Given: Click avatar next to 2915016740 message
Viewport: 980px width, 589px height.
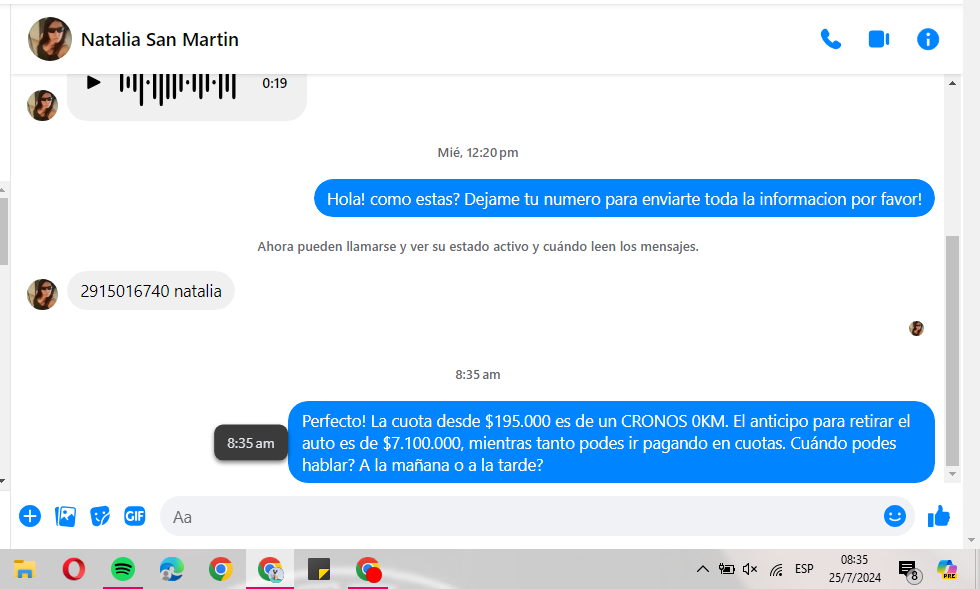Looking at the screenshot, I should 42,294.
